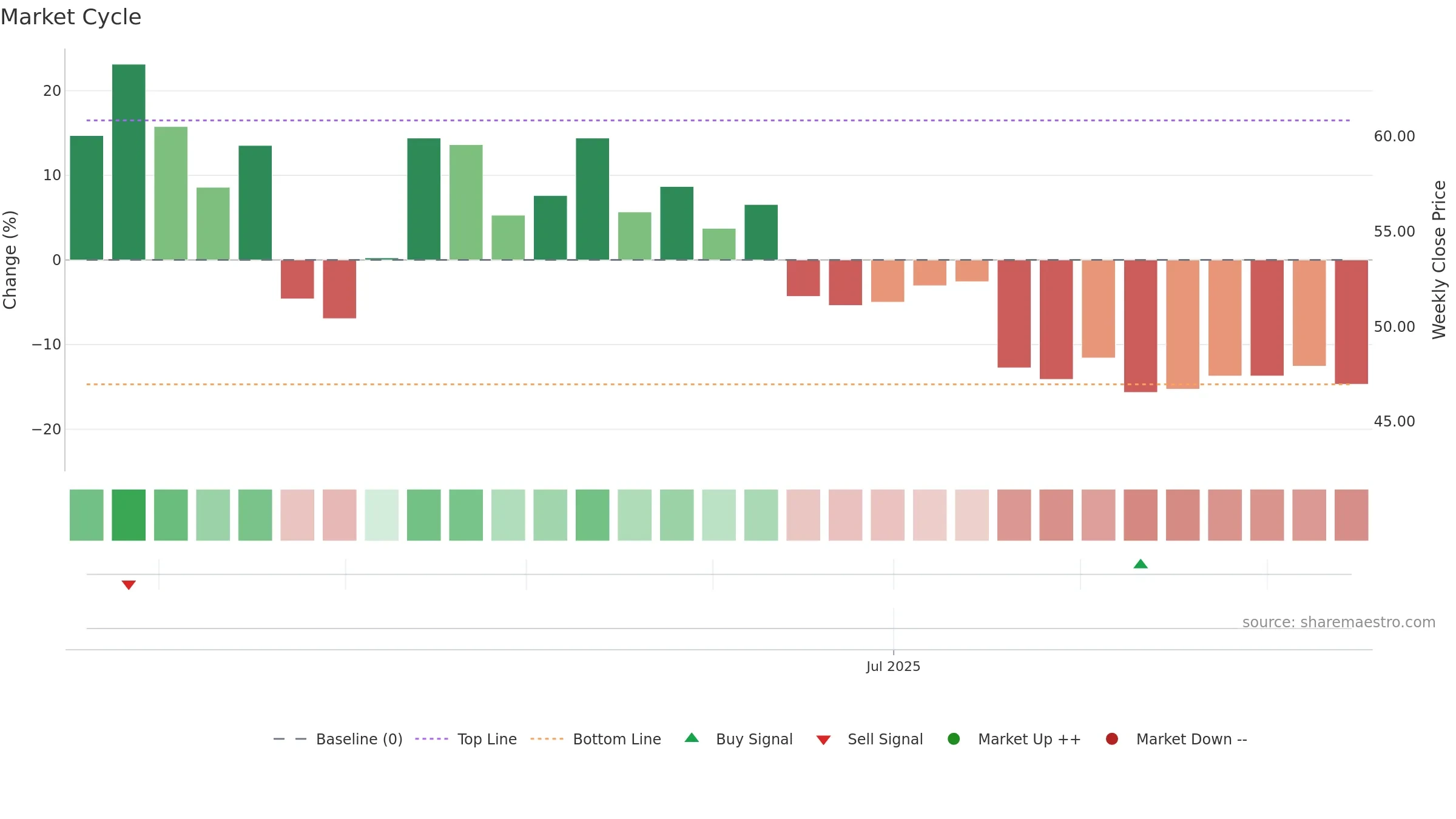
Task: Click the Market Up ++ green dot icon
Action: (954, 739)
